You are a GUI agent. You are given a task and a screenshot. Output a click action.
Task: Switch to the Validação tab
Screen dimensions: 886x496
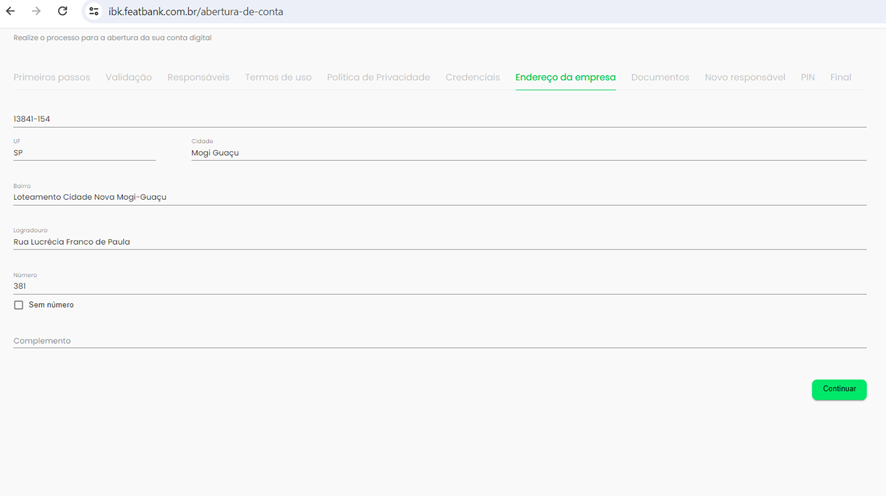(x=128, y=77)
